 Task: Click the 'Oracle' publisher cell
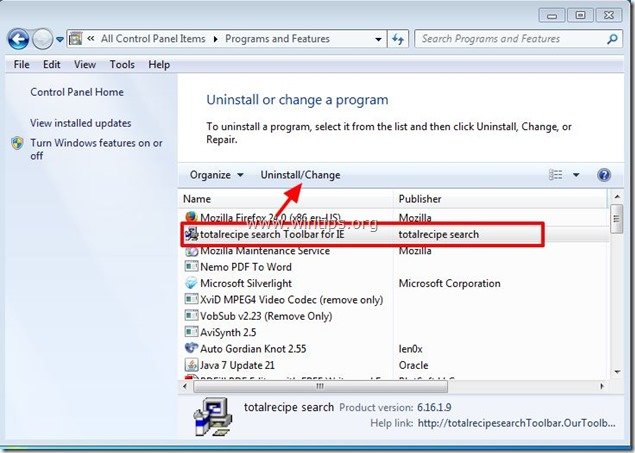click(x=413, y=366)
